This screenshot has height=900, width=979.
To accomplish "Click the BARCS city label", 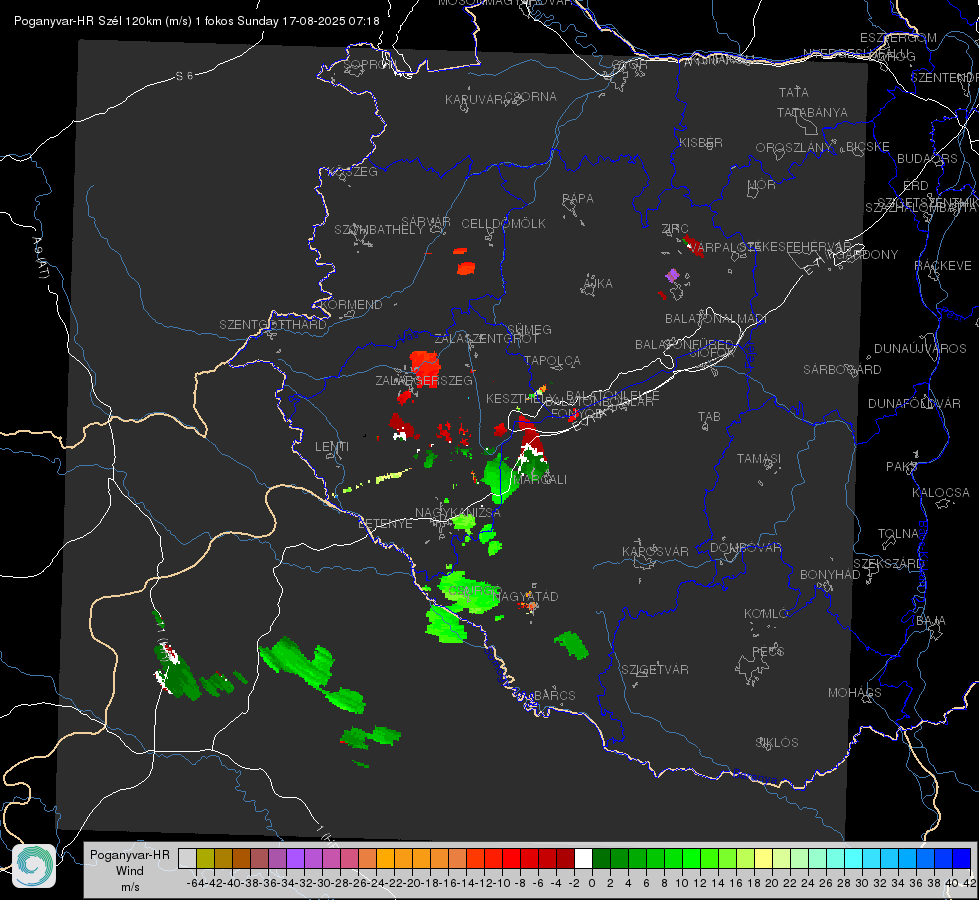I will pos(555,695).
